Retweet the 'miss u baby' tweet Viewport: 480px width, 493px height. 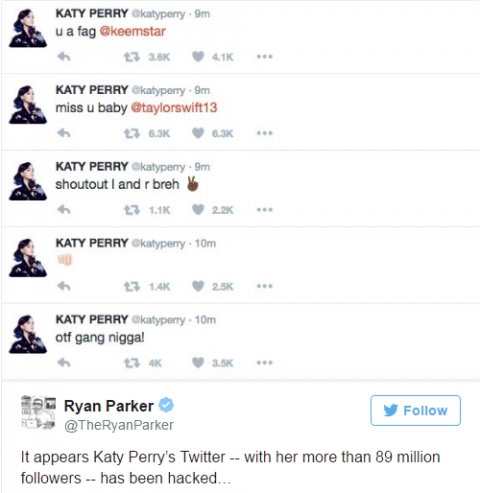(x=132, y=133)
